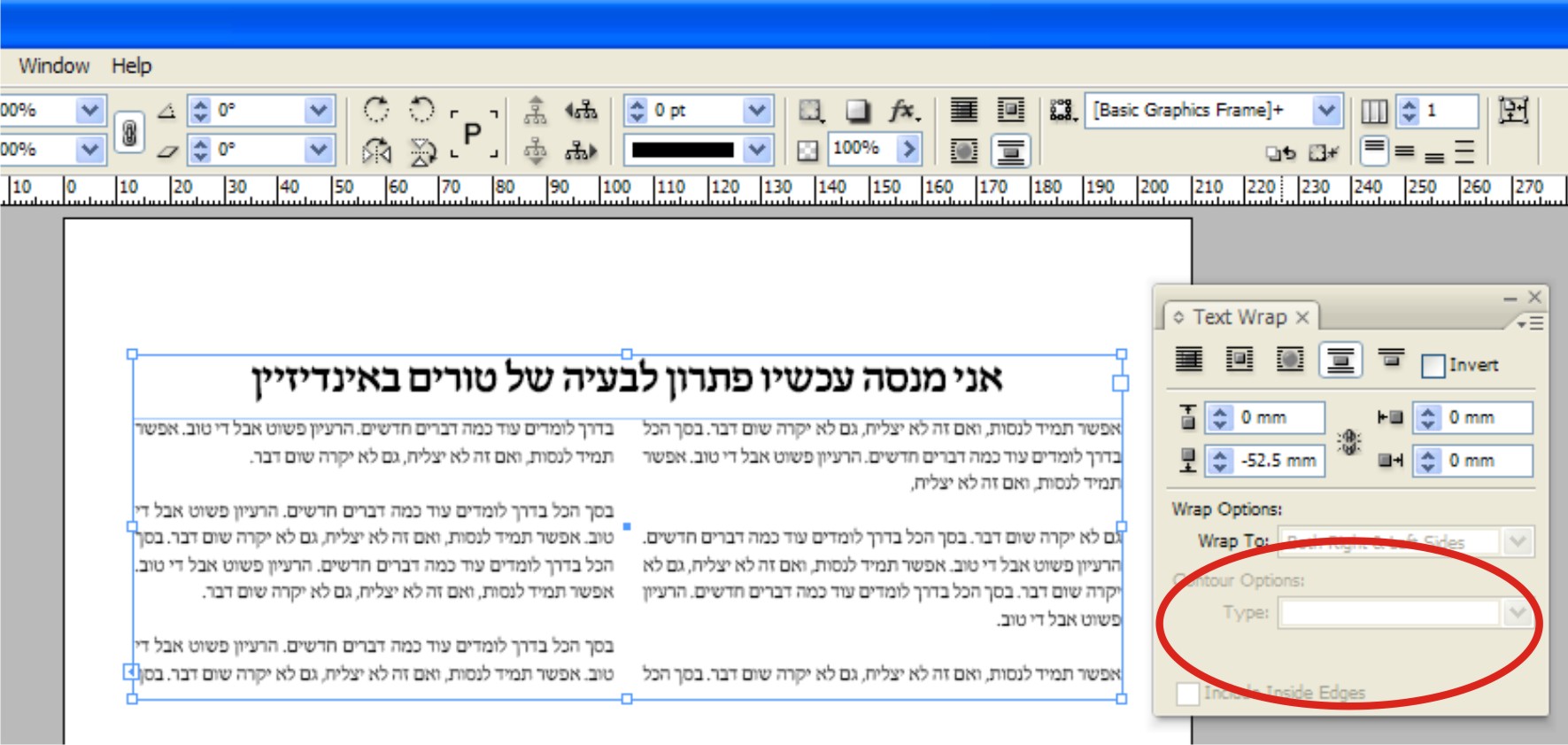
Task: Click the Select Previous Object icon
Action: (581, 110)
